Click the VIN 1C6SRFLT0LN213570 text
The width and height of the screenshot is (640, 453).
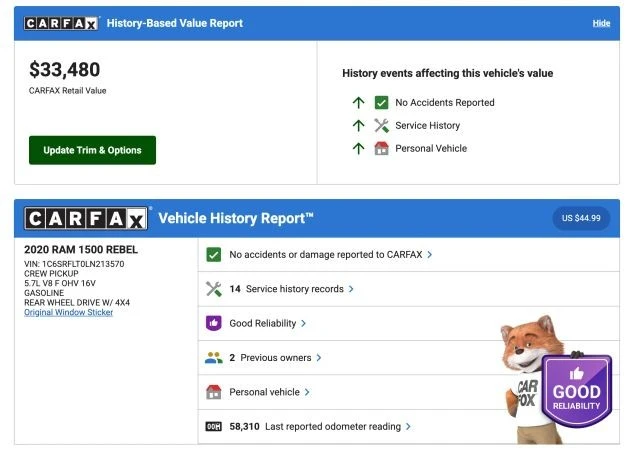coord(74,264)
